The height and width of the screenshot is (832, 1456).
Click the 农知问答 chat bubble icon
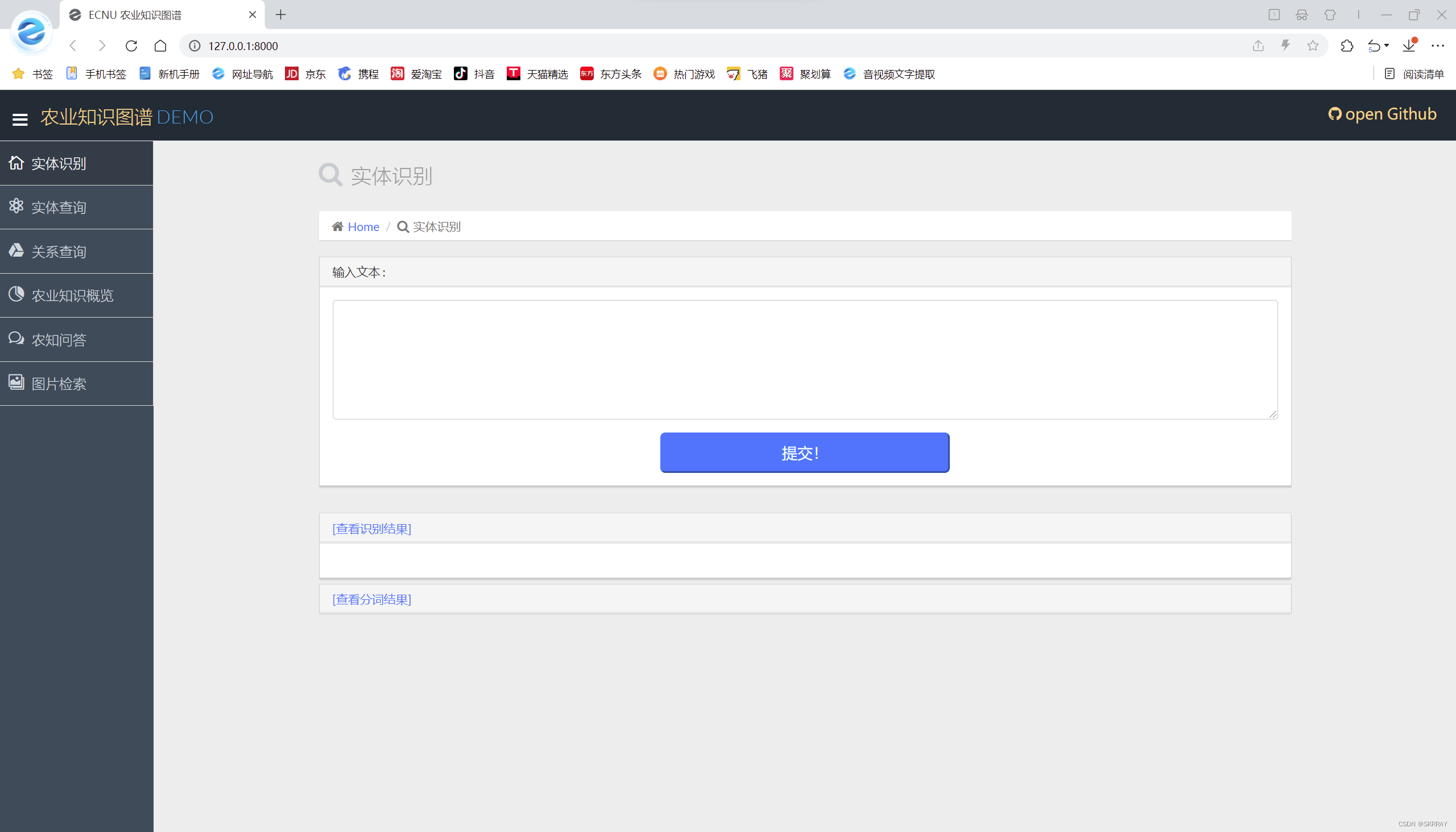point(16,338)
